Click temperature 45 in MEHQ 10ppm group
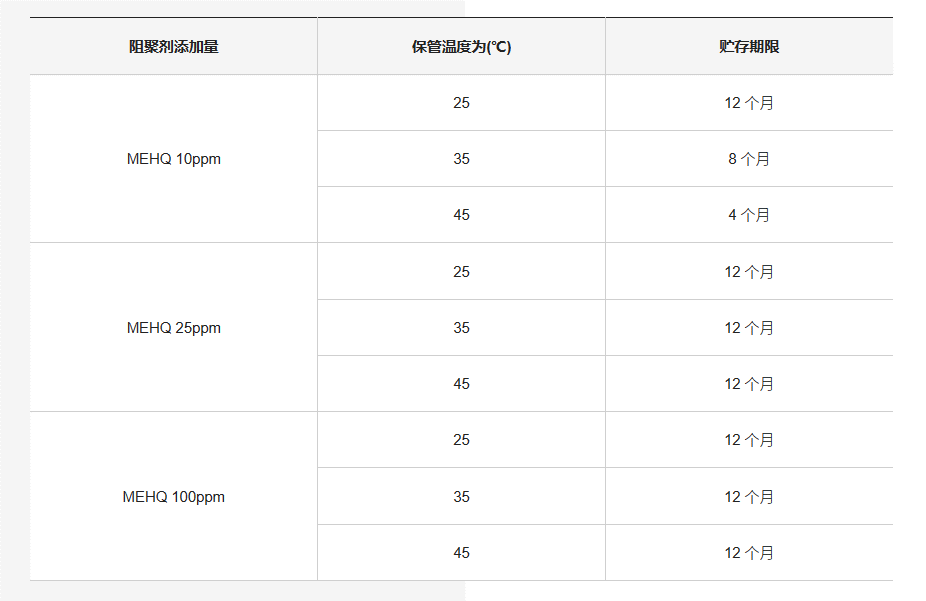Image resolution: width=926 pixels, height=601 pixels. click(461, 215)
